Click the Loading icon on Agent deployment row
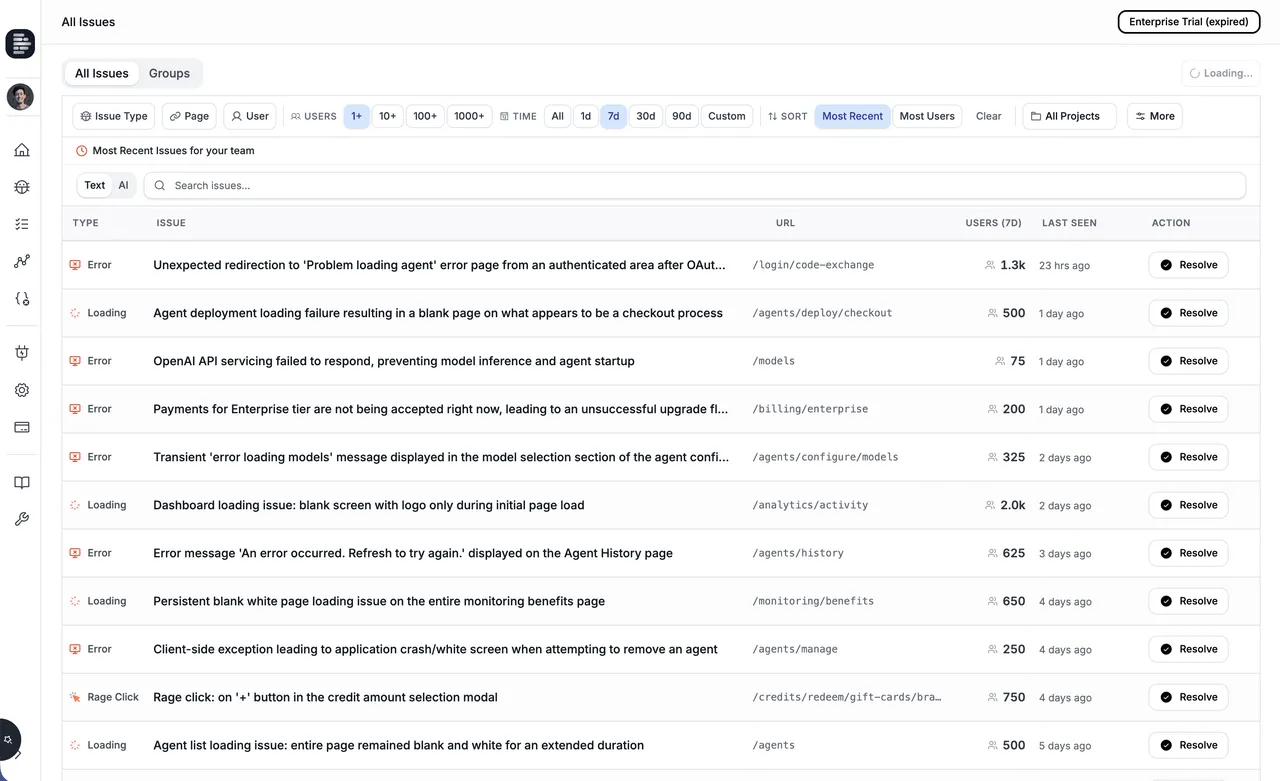This screenshot has width=1280, height=781. pos(75,313)
